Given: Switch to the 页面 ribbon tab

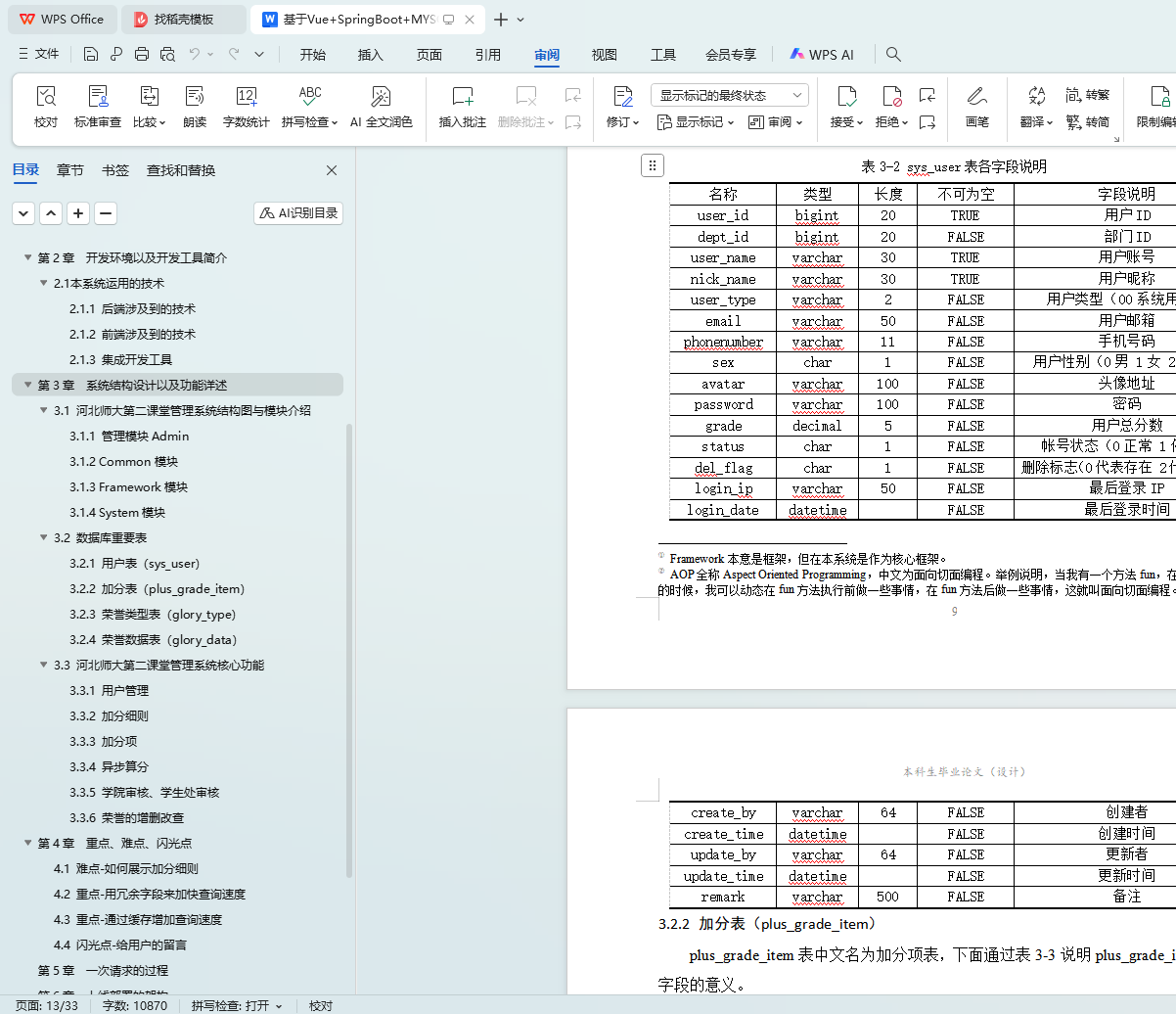Looking at the screenshot, I should 430,55.
